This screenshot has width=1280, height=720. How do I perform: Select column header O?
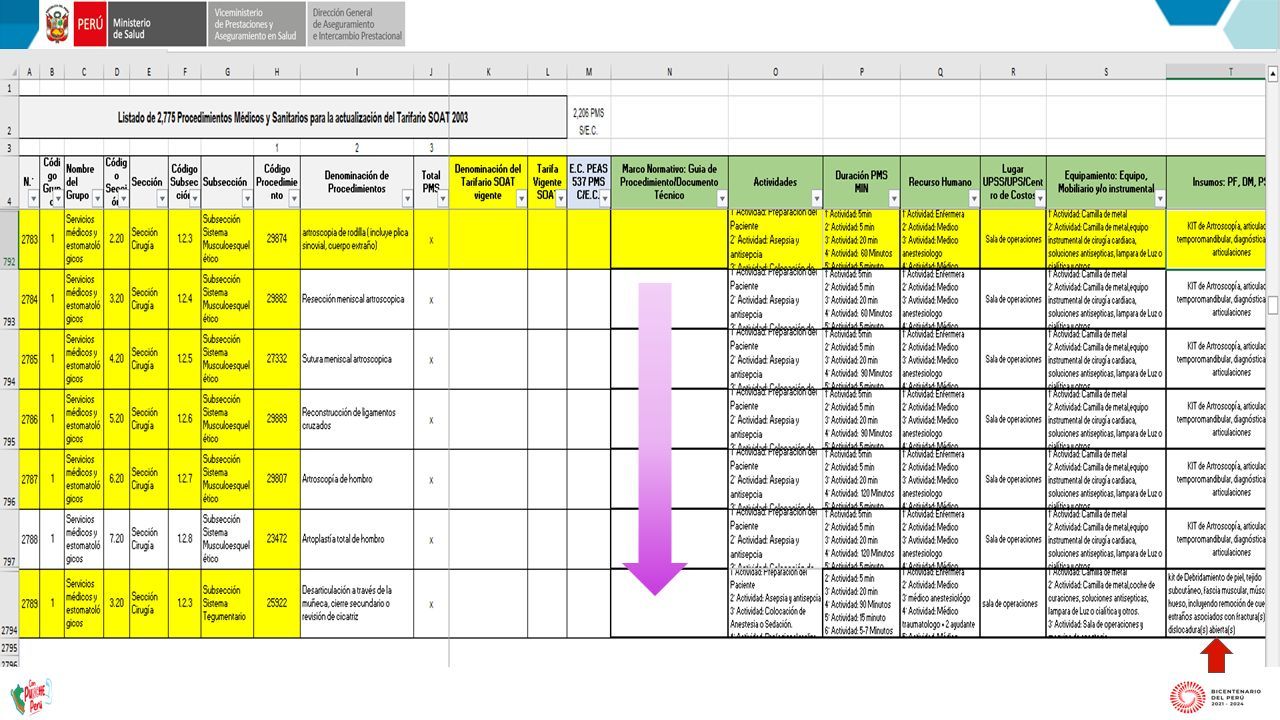pos(775,72)
